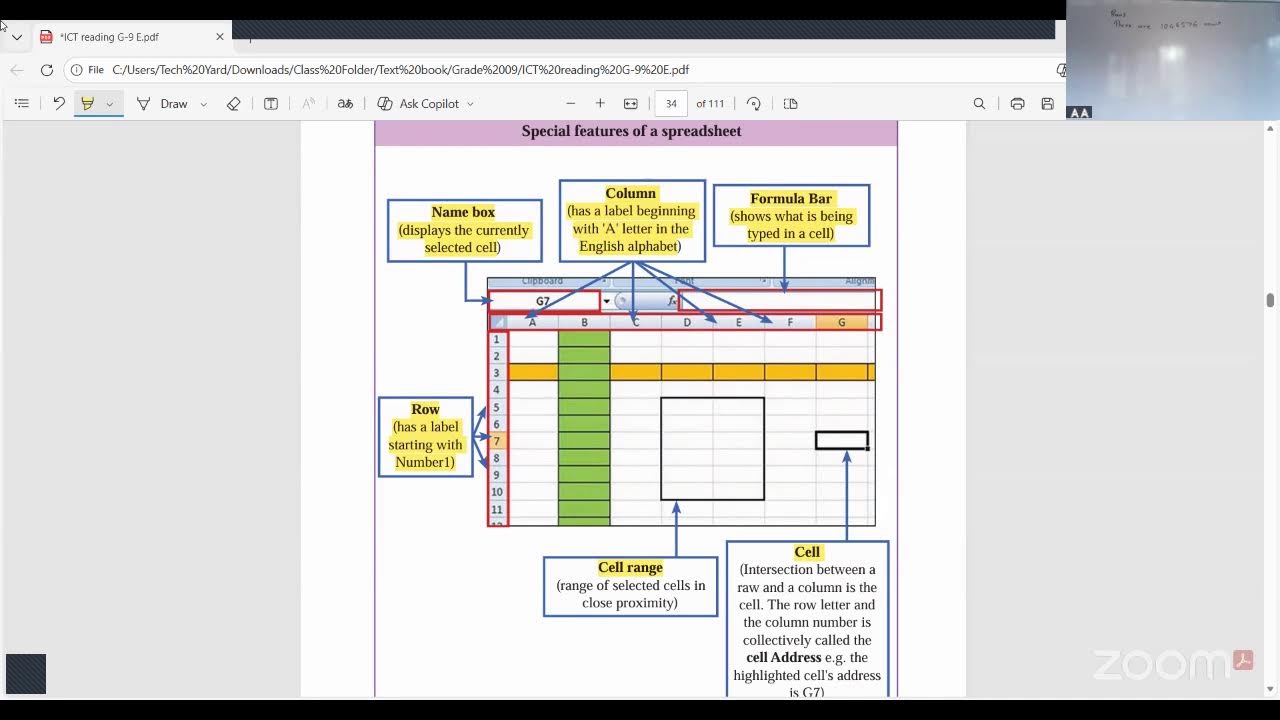Click the page number field showing 34

[671, 103]
